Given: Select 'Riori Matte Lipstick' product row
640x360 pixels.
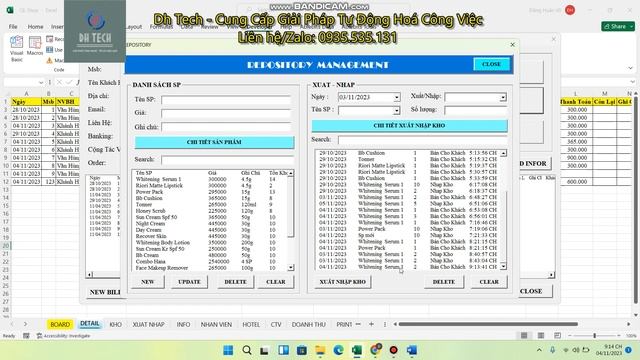Looking at the screenshot, I should 211,185.
